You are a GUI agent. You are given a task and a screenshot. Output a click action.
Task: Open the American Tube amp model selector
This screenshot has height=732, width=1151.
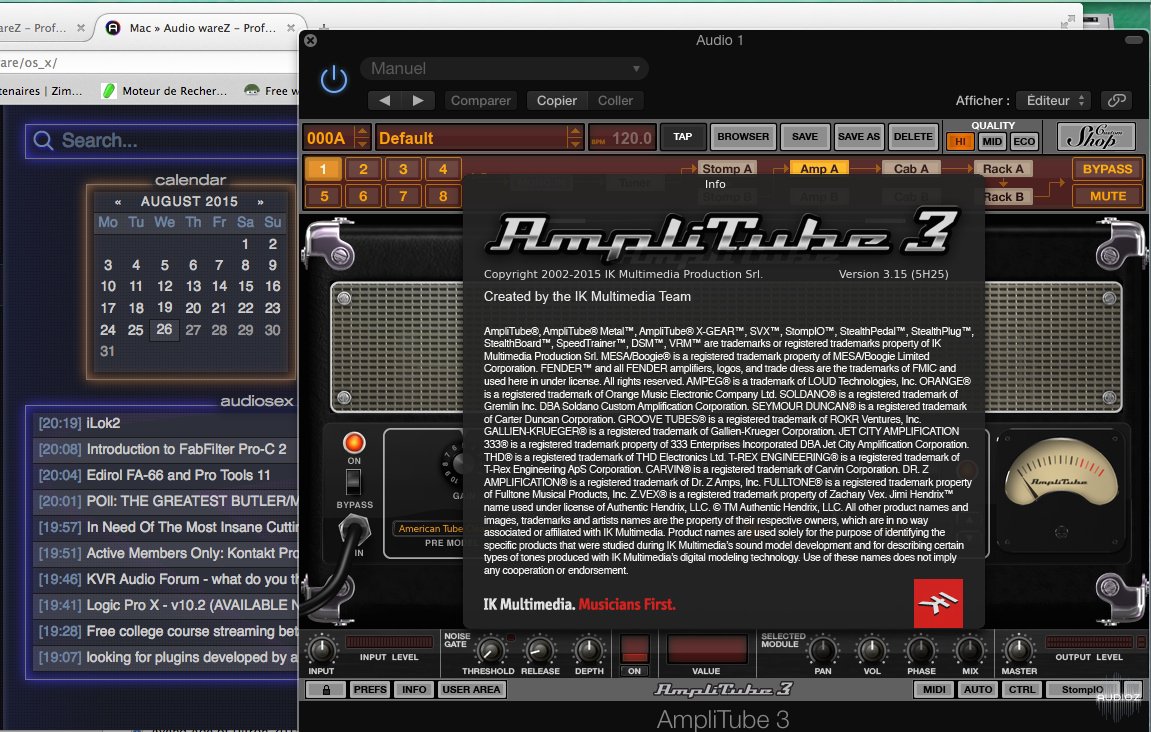pos(431,529)
